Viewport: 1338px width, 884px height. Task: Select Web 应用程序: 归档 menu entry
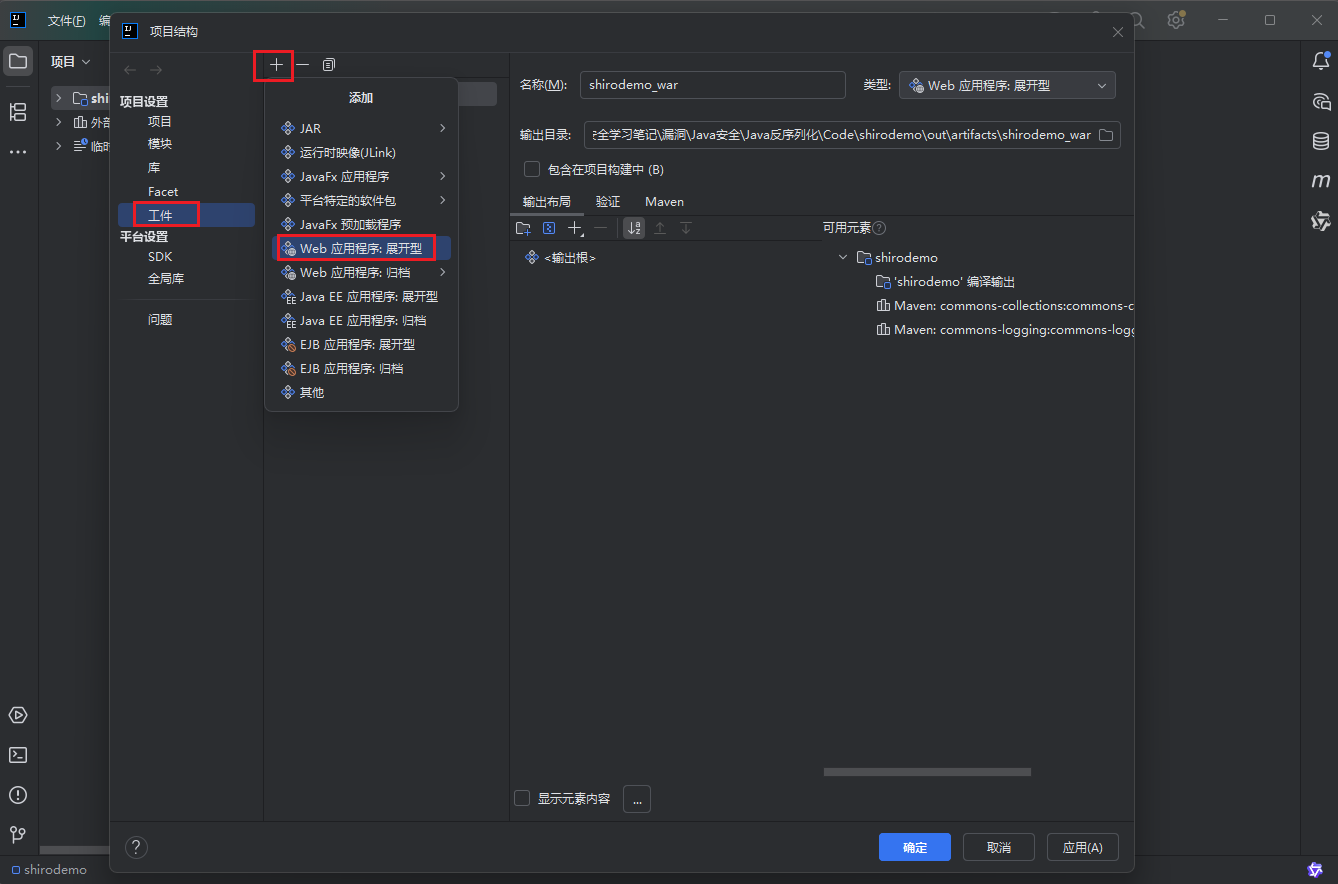(355, 272)
